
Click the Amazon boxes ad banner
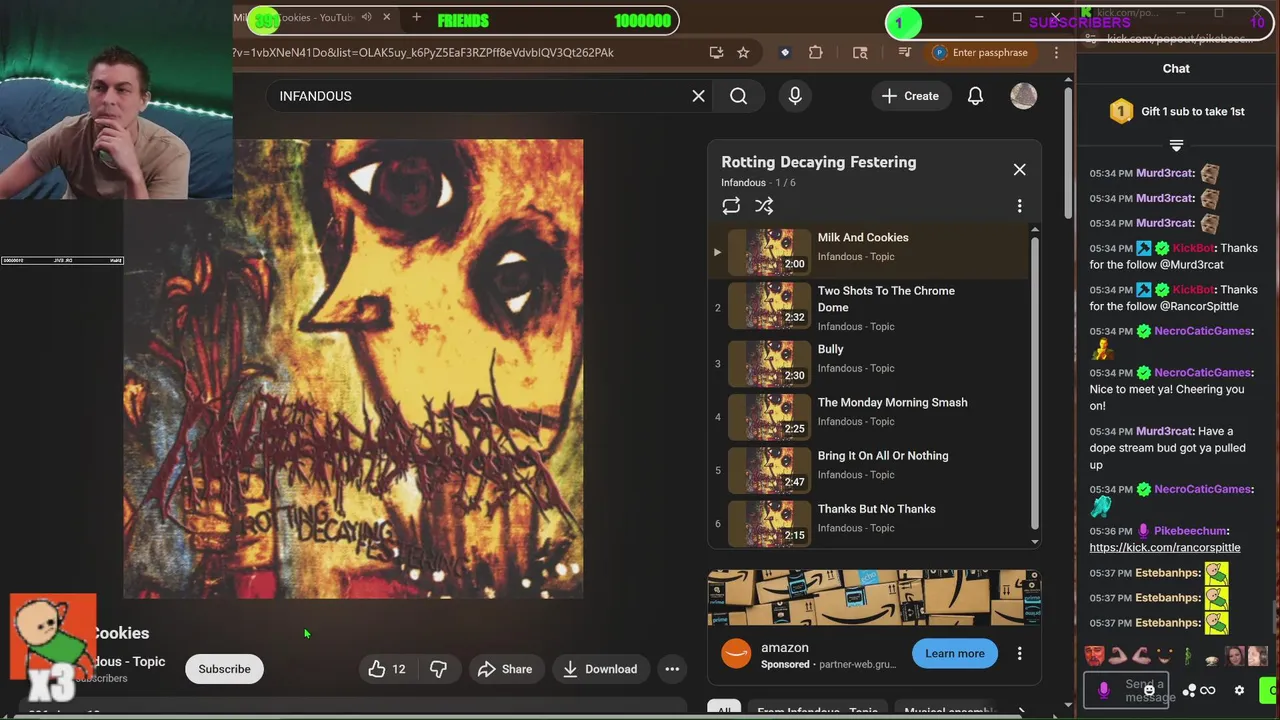click(874, 598)
